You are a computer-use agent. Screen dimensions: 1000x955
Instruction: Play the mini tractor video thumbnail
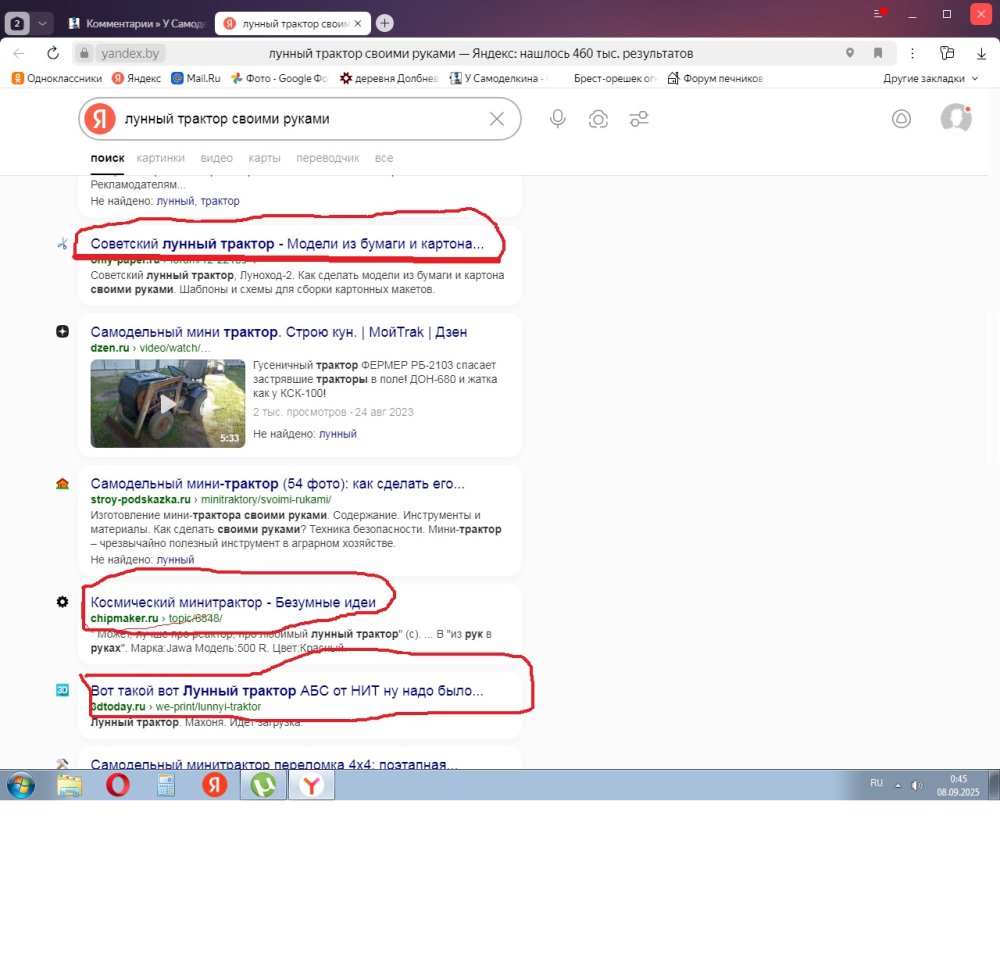[x=168, y=403]
